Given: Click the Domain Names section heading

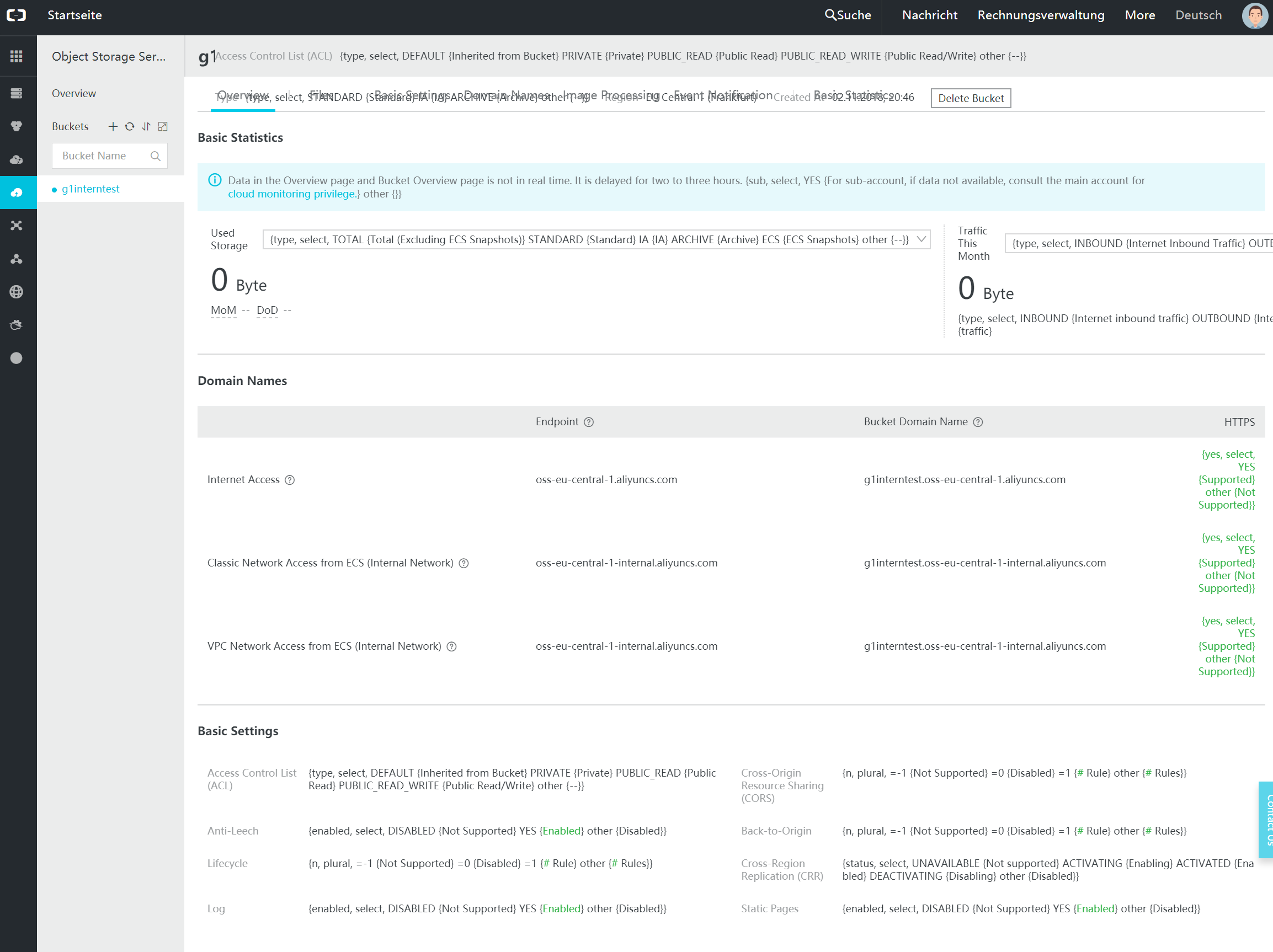Looking at the screenshot, I should click(242, 381).
